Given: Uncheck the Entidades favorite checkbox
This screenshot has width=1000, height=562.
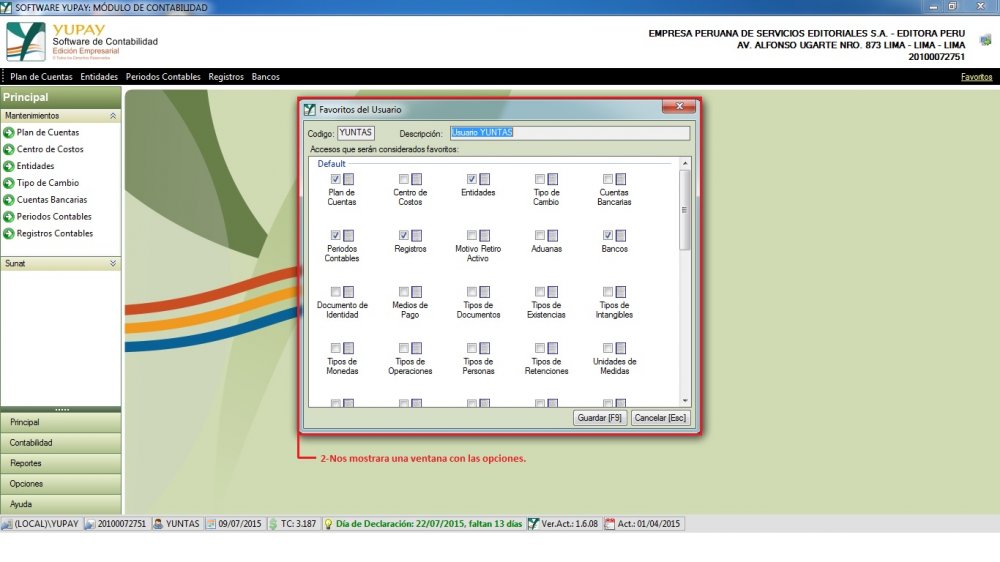Looking at the screenshot, I should [x=472, y=179].
